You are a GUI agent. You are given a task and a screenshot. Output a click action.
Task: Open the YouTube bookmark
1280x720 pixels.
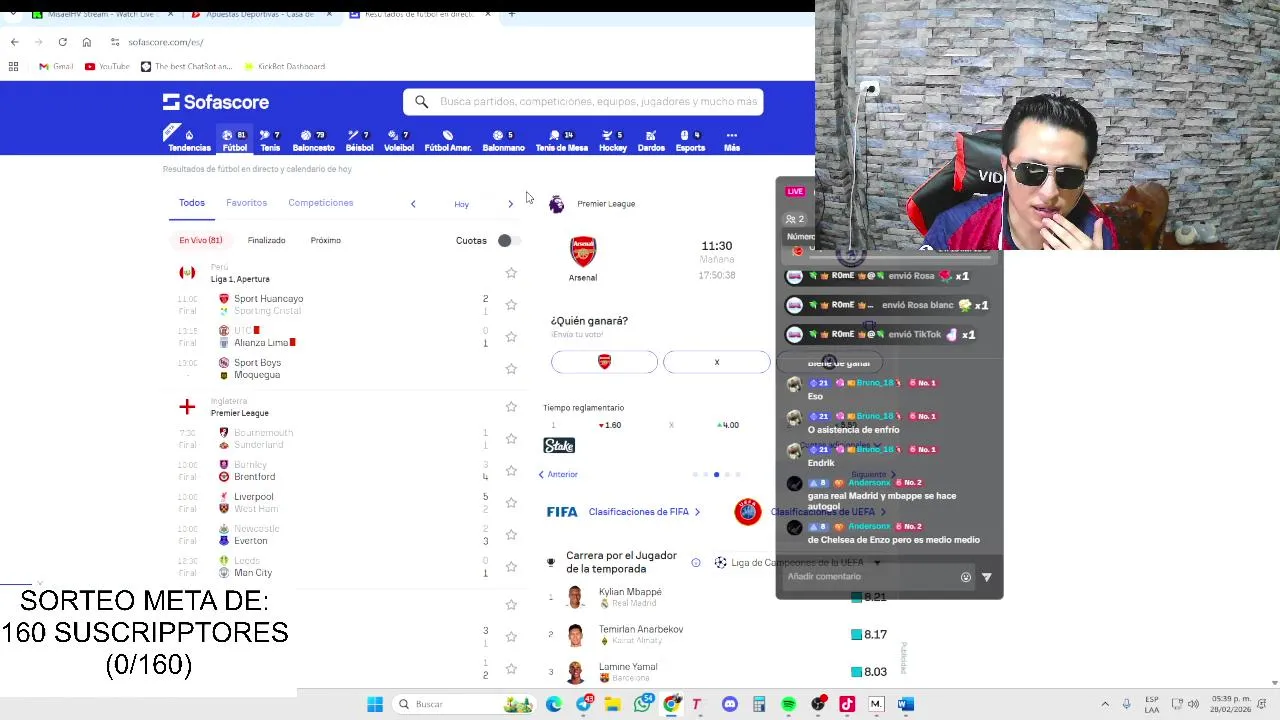pyautogui.click(x=107, y=66)
